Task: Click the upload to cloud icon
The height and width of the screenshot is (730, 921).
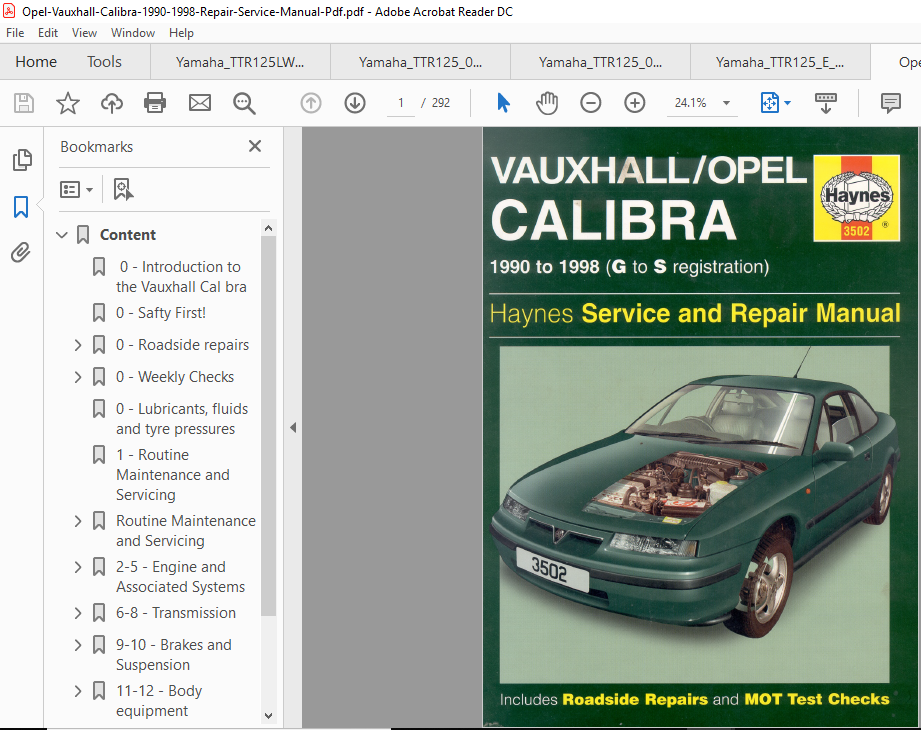Action: (112, 103)
